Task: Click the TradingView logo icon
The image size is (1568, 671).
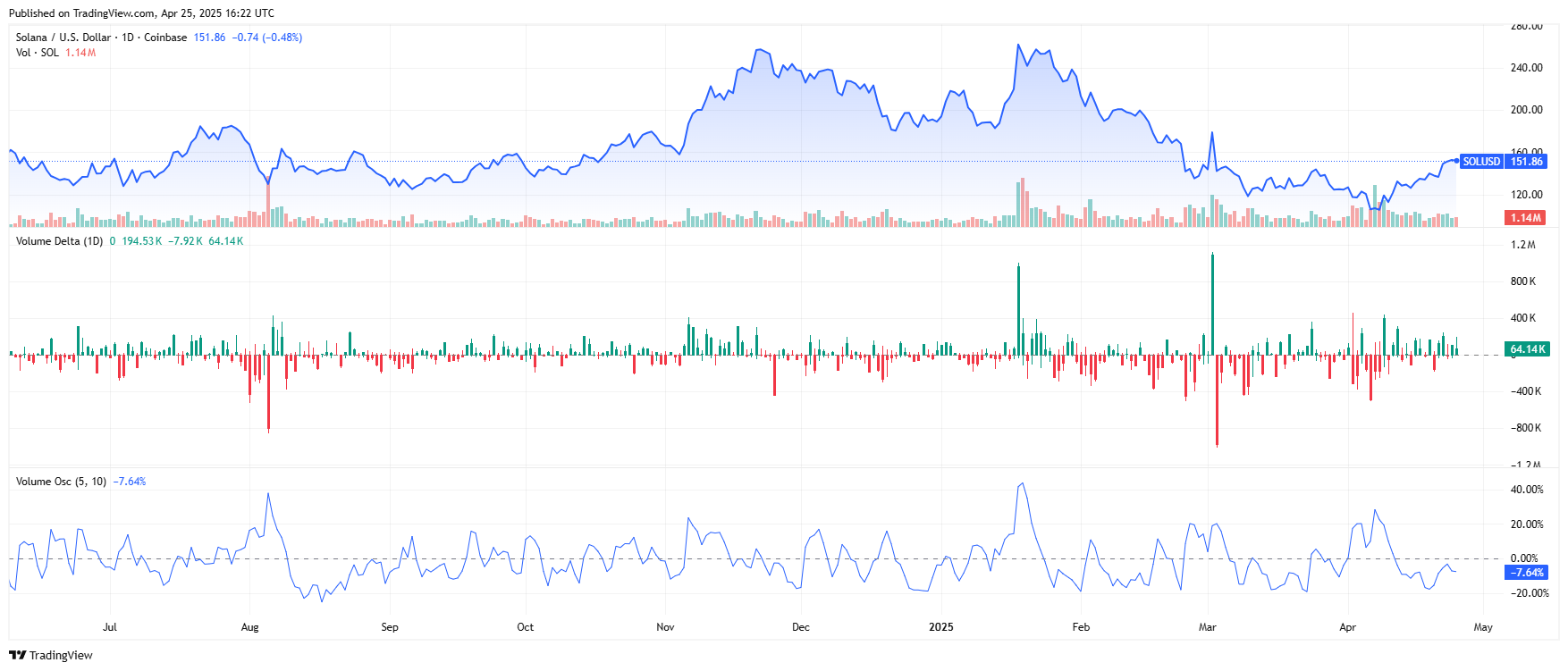Action: pyautogui.click(x=17, y=655)
